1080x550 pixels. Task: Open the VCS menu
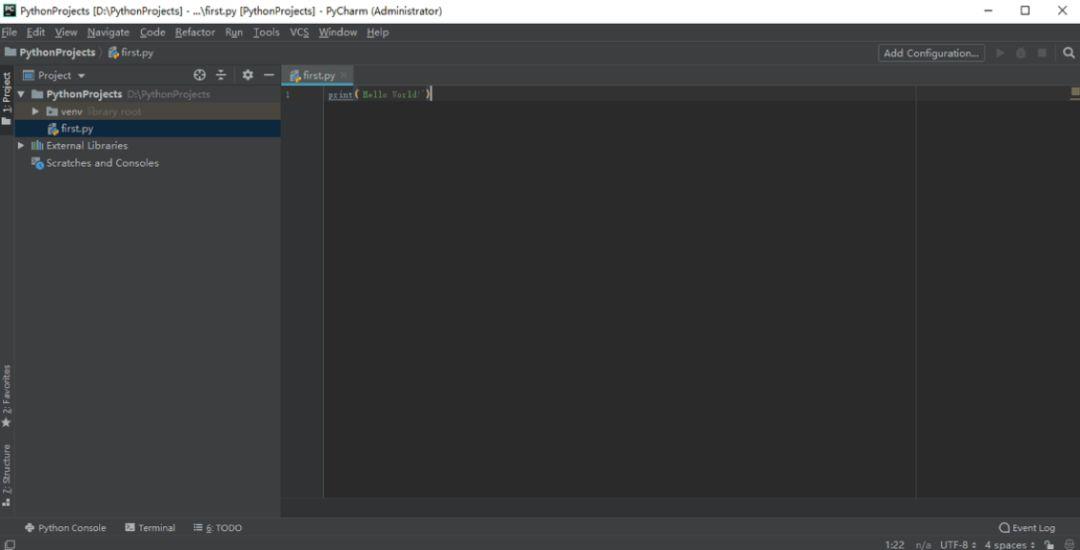coord(299,32)
